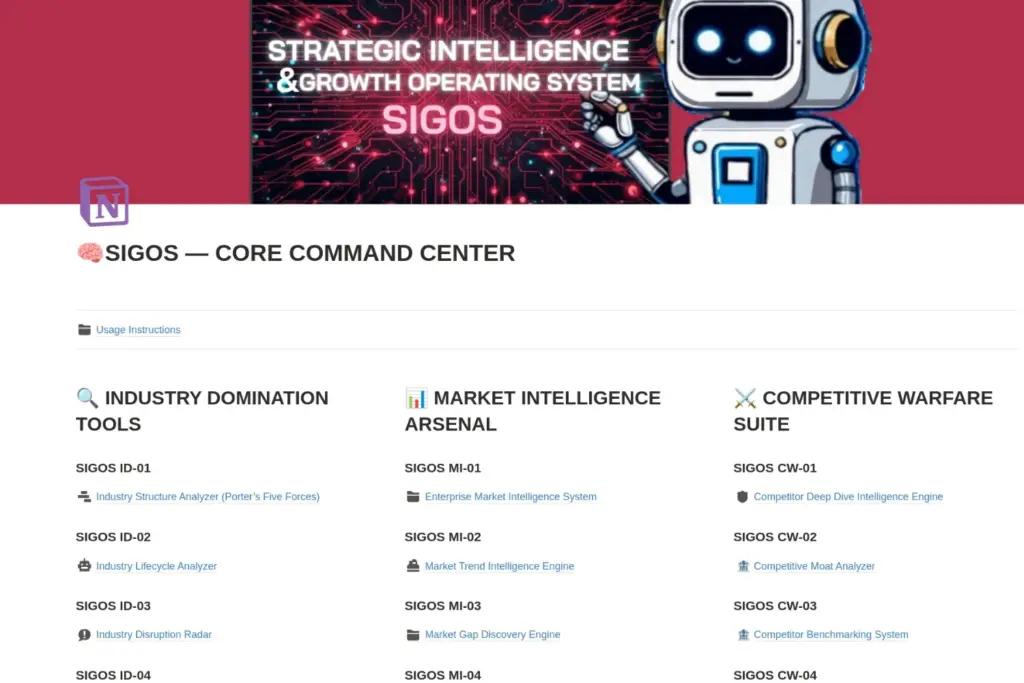This screenshot has height=683, width=1024.
Task: Open Industry Structure Analyzer (Porter's Five Forces)
Action: [x=208, y=496]
